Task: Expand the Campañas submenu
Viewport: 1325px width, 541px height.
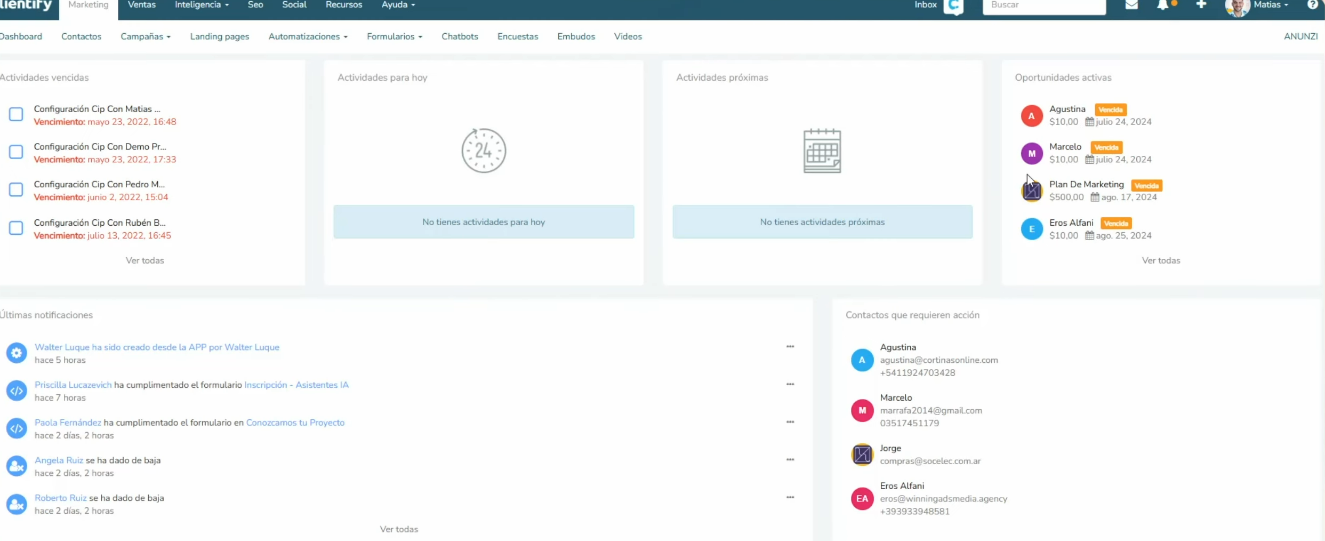Action: point(145,36)
